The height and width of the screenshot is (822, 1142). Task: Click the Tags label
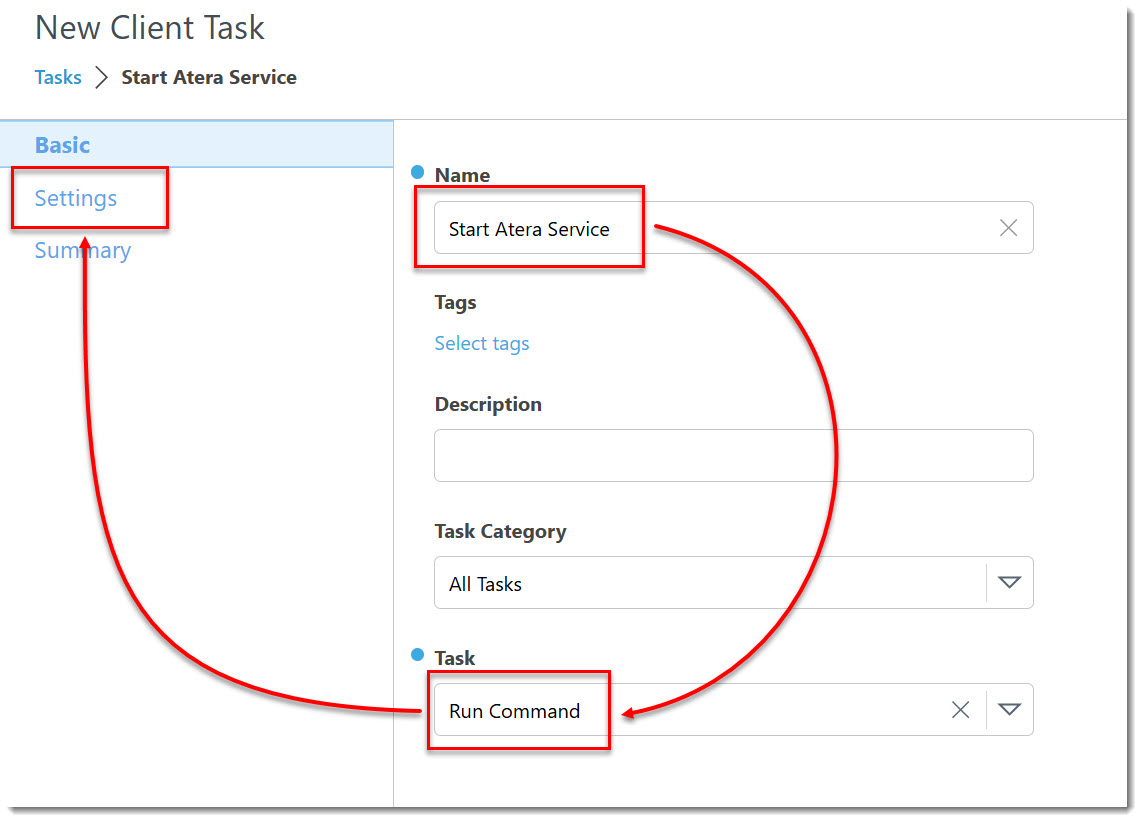click(x=455, y=302)
